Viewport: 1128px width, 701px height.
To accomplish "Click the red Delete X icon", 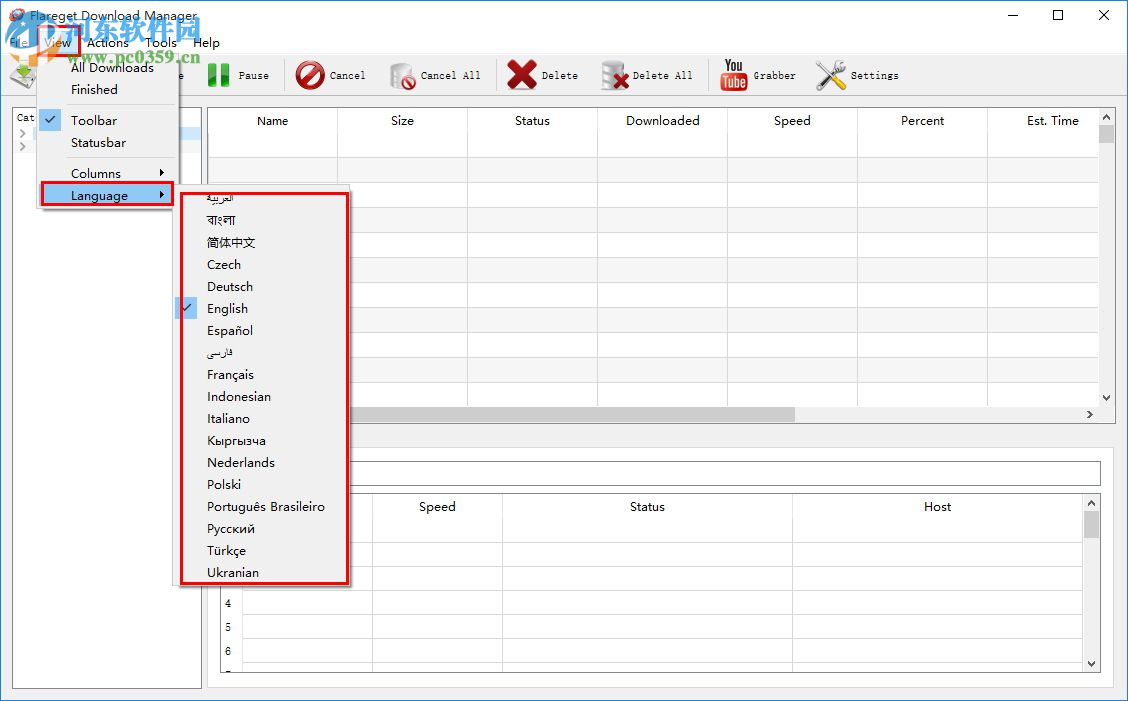I will point(522,75).
